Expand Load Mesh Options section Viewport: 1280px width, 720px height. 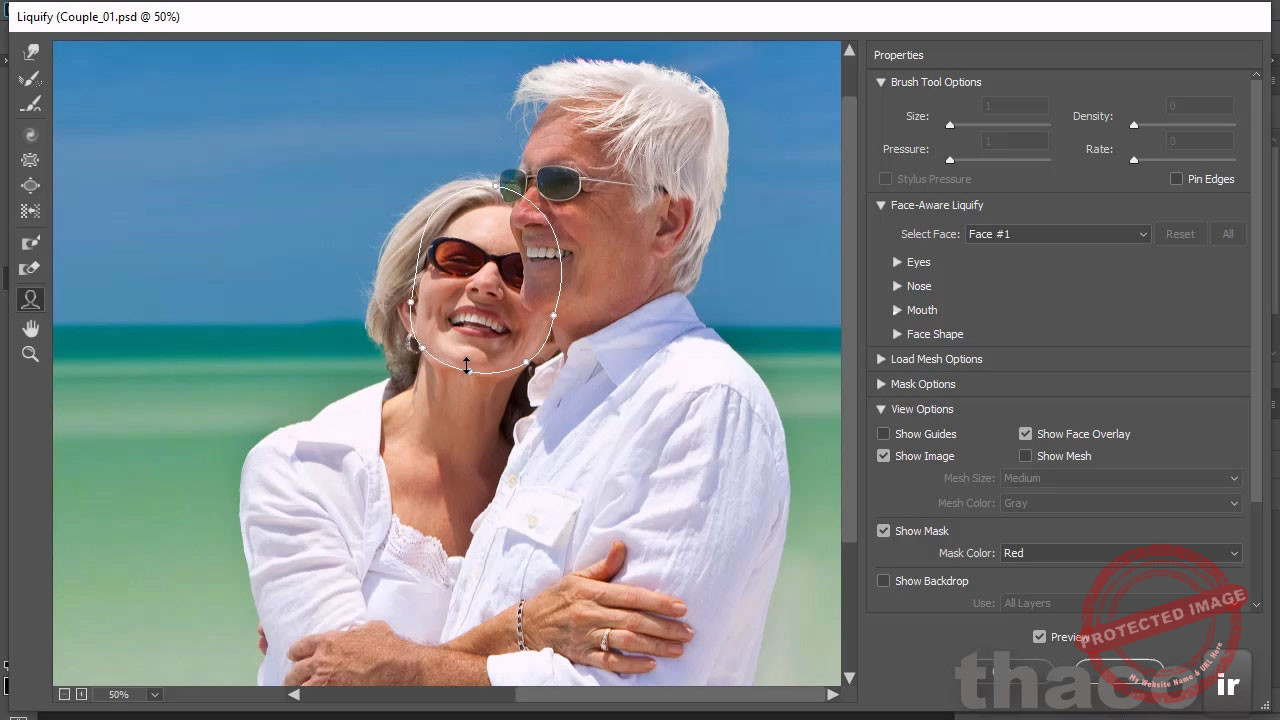(x=881, y=359)
